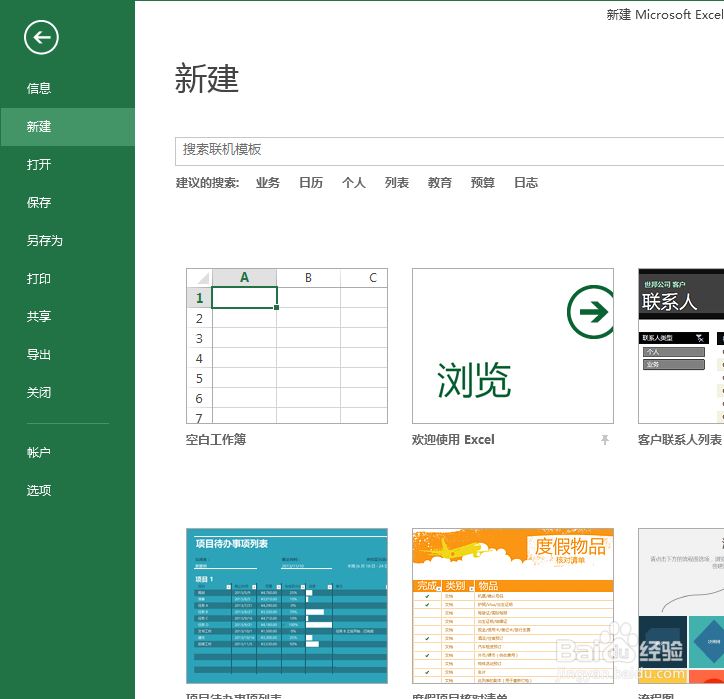Screen dimensions: 724x699
Task: Select 打印 in the sidebar
Action: [x=39, y=278]
